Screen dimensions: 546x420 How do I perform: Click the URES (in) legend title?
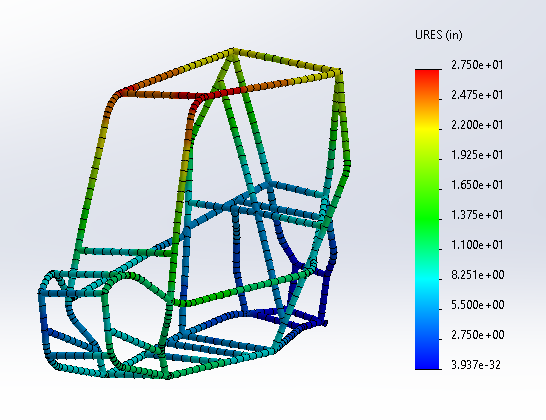tap(439, 35)
